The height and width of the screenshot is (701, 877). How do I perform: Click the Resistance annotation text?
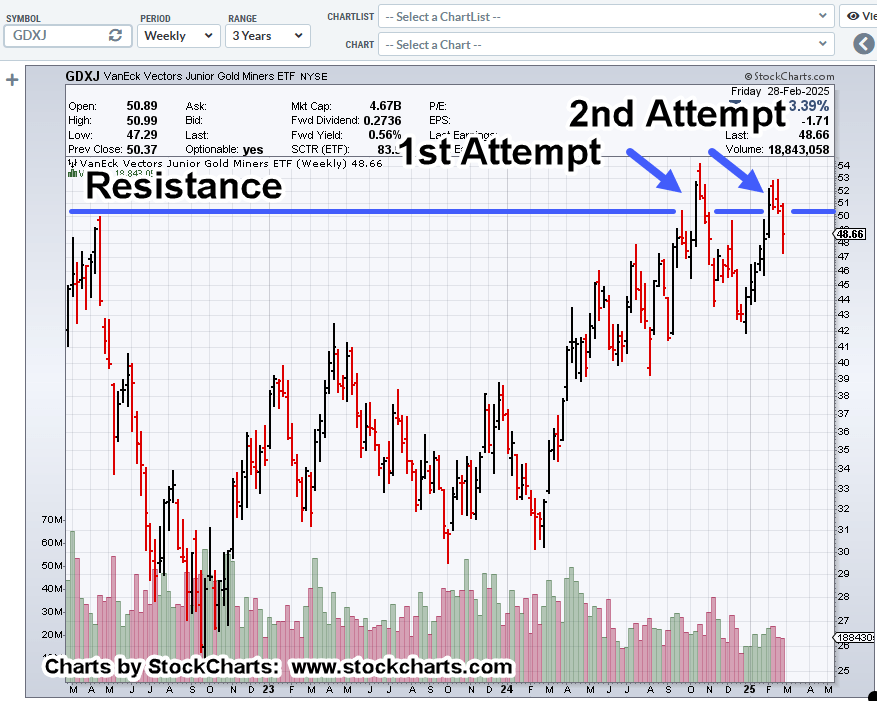183,186
